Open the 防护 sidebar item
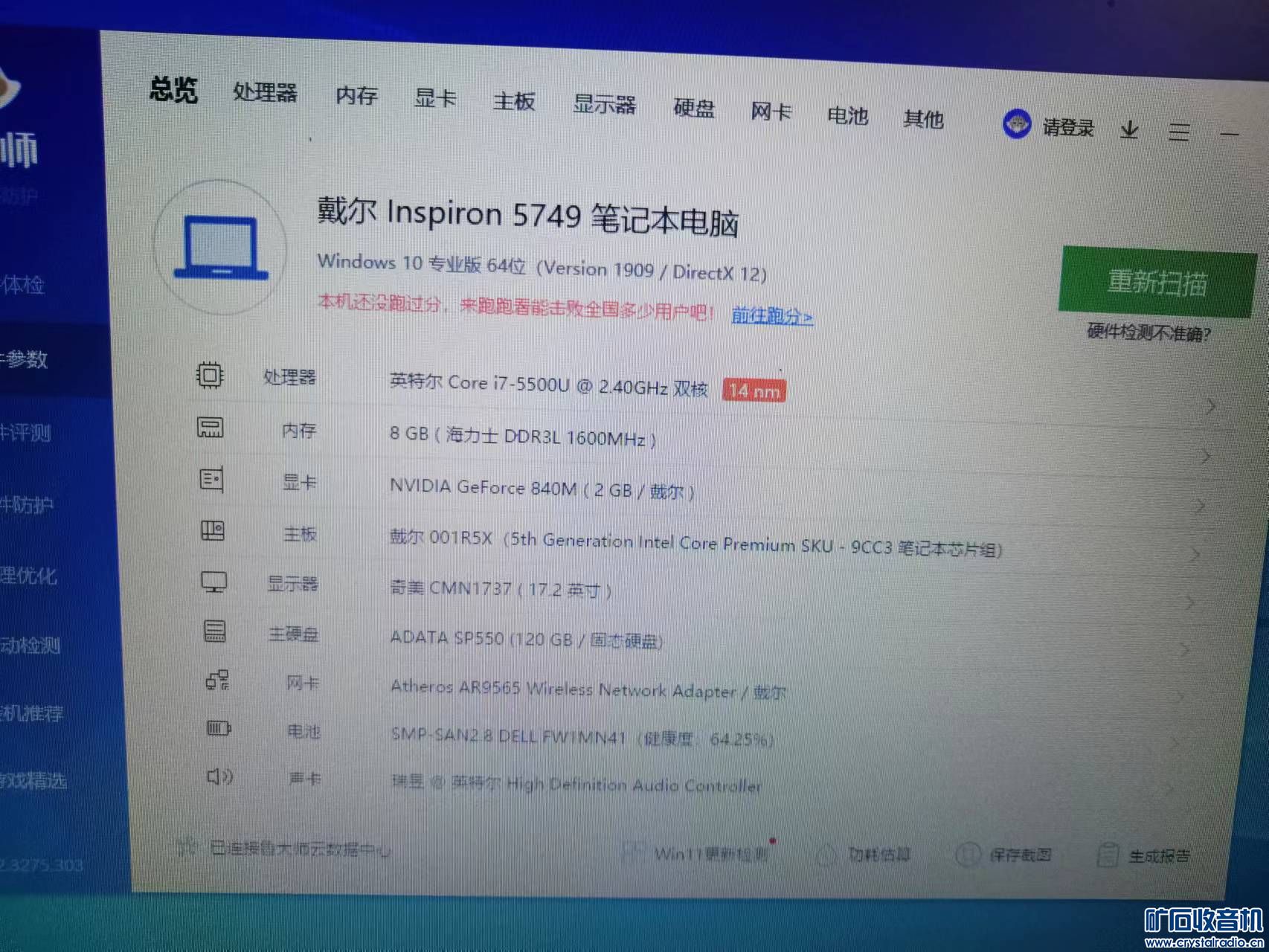Image resolution: width=1269 pixels, height=952 pixels. click(27, 506)
